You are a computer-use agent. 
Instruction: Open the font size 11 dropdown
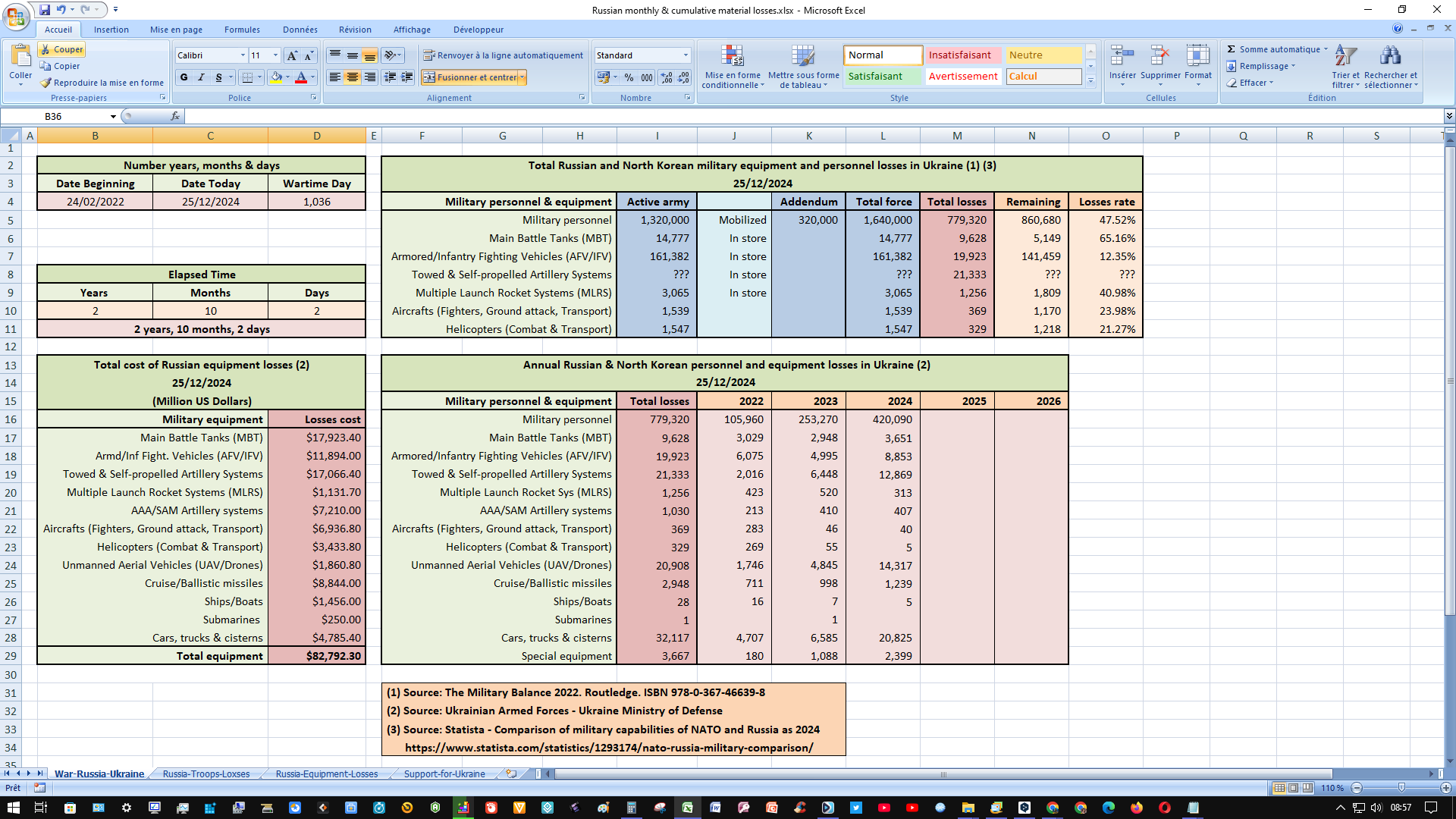(x=275, y=55)
